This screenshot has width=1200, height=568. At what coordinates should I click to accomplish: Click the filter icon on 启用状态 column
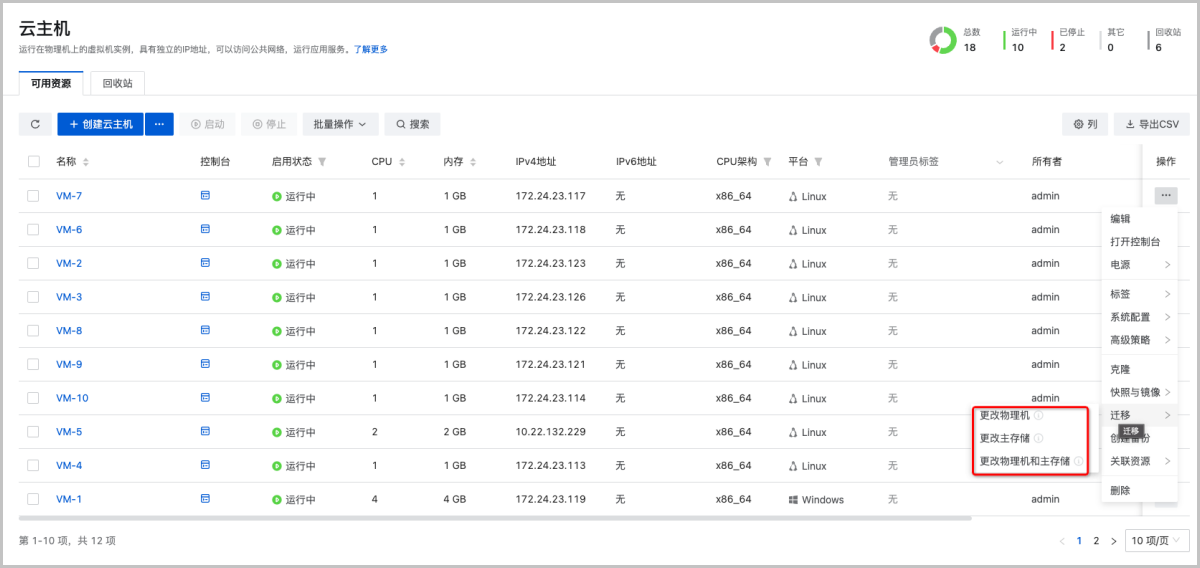322,162
